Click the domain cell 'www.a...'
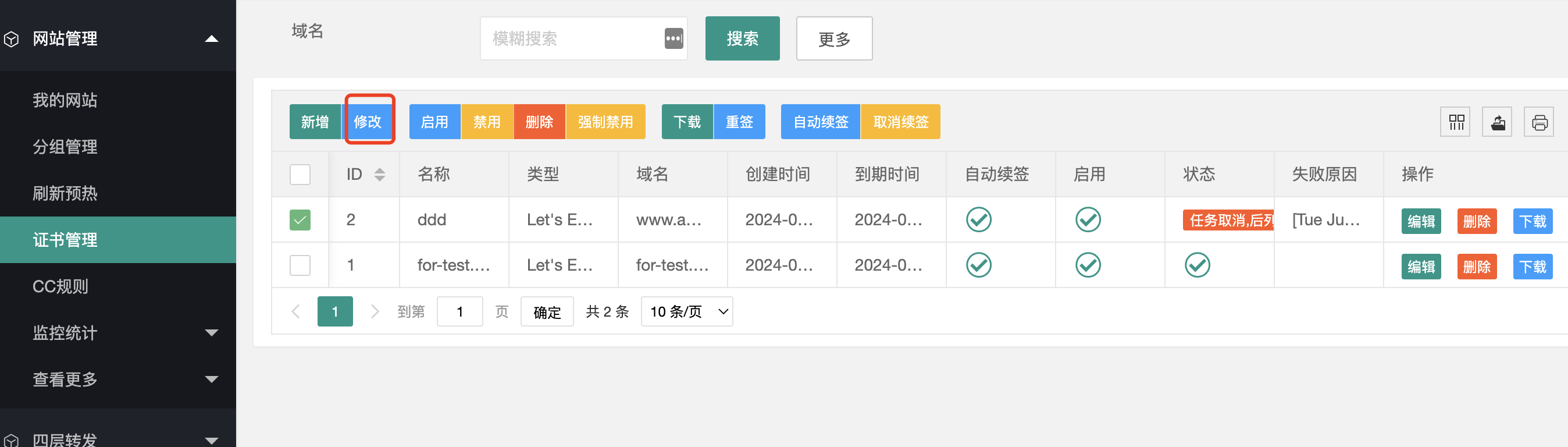Viewport: 1568px width, 447px height. 668,220
